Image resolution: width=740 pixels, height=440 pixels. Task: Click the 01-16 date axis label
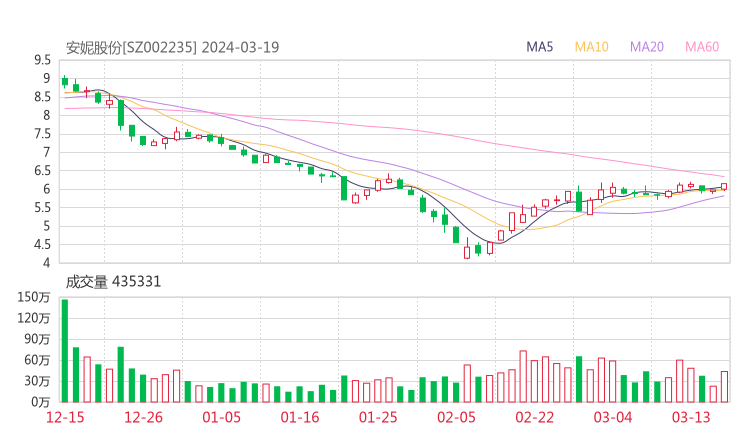pos(300,417)
